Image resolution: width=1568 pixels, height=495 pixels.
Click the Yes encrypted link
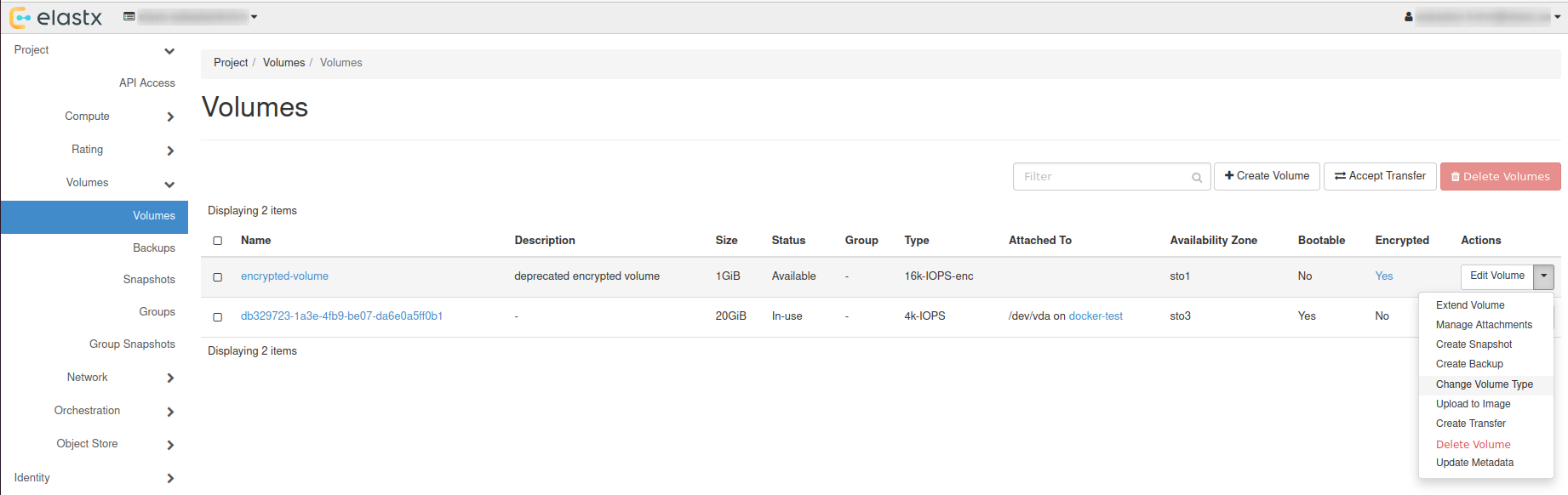1384,276
